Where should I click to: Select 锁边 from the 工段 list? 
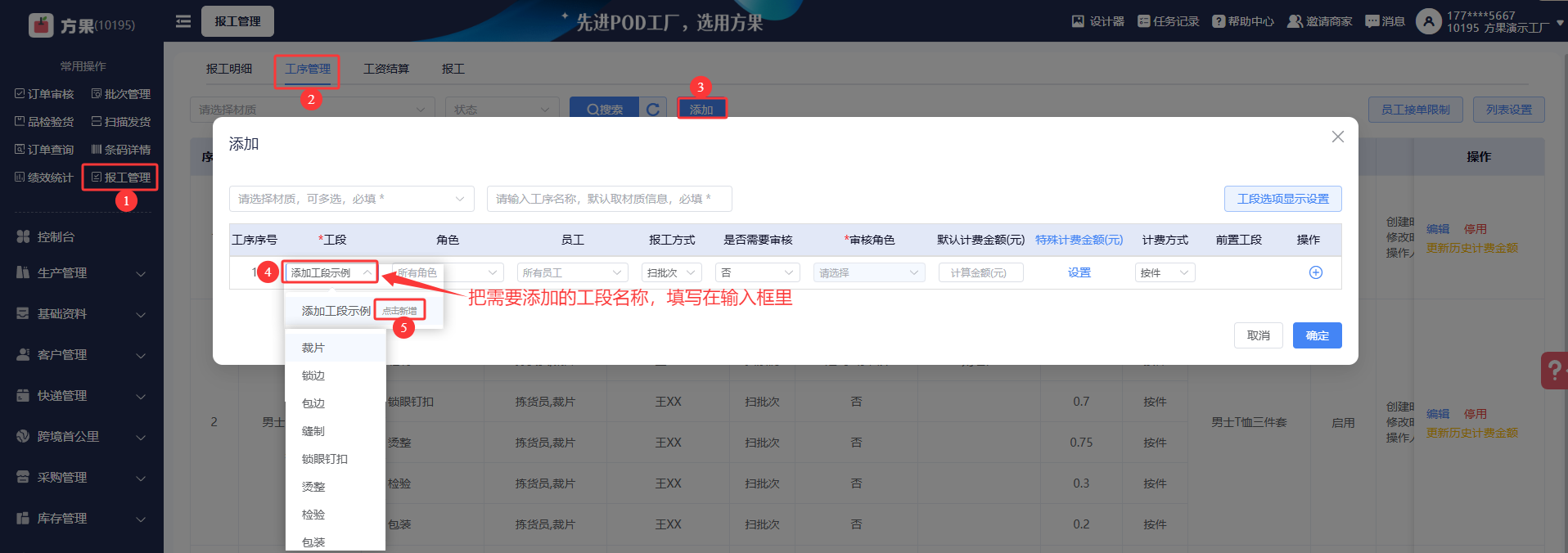point(313,375)
